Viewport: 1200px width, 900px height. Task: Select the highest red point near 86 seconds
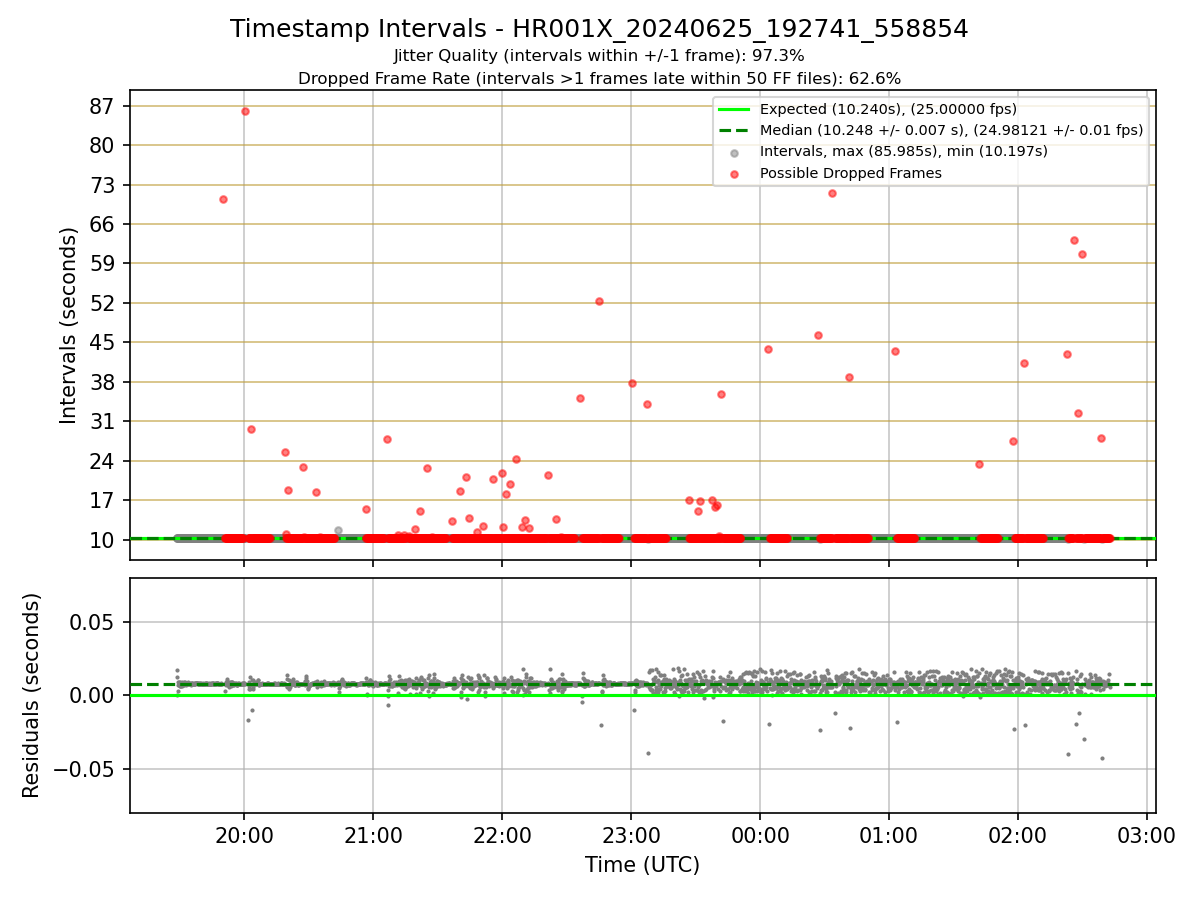click(245, 111)
